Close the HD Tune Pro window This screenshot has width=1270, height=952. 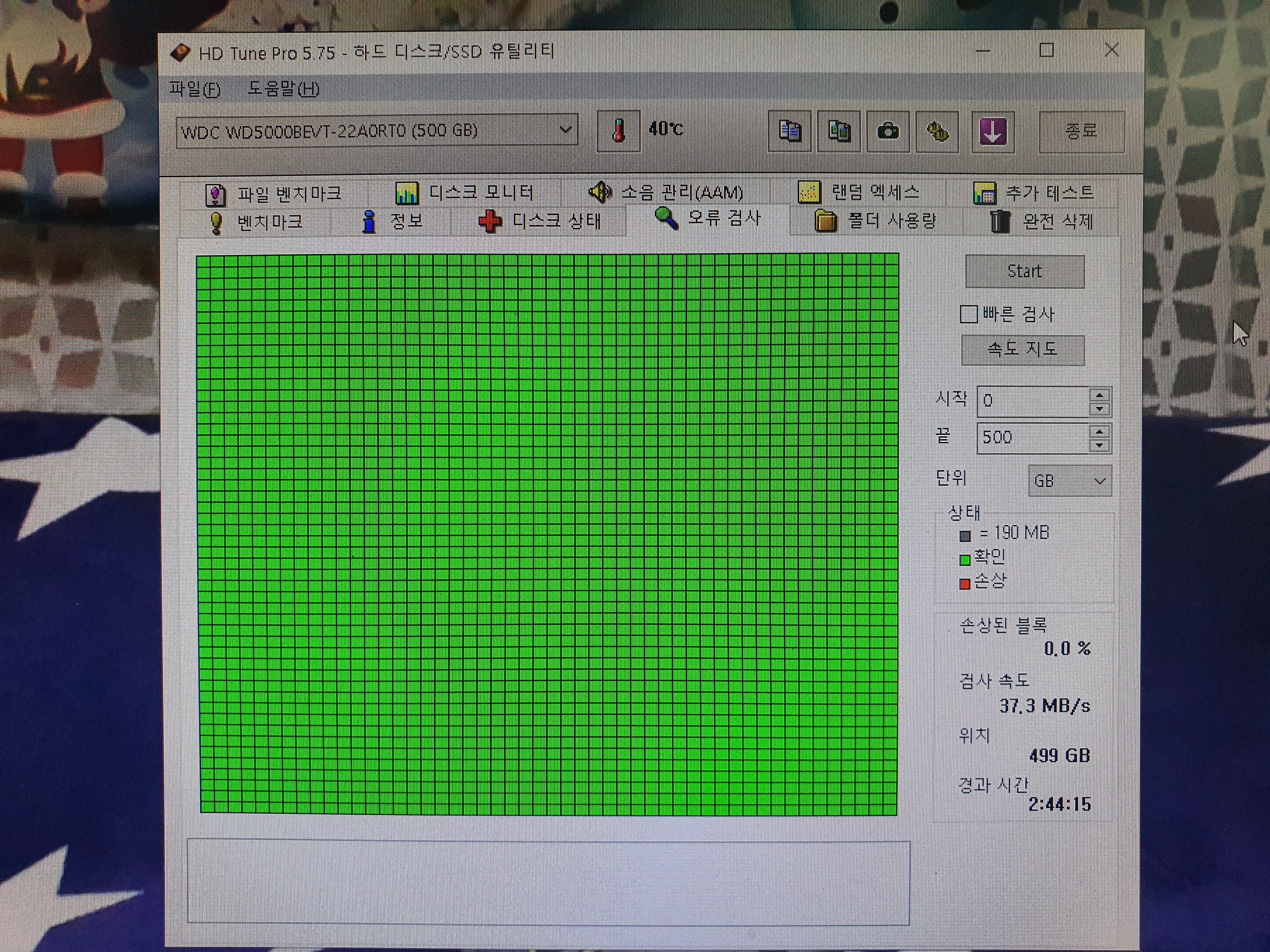1112,50
